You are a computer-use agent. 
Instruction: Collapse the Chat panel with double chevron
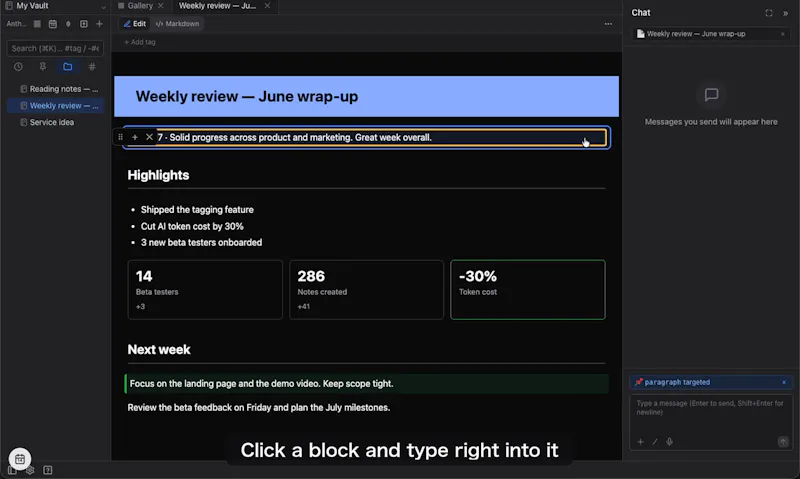786,13
